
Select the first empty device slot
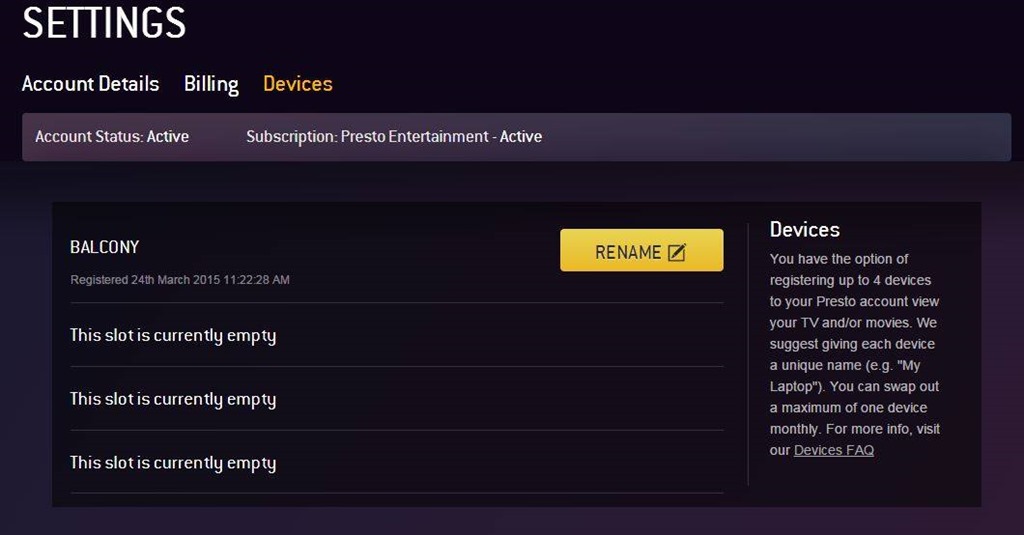click(x=173, y=336)
